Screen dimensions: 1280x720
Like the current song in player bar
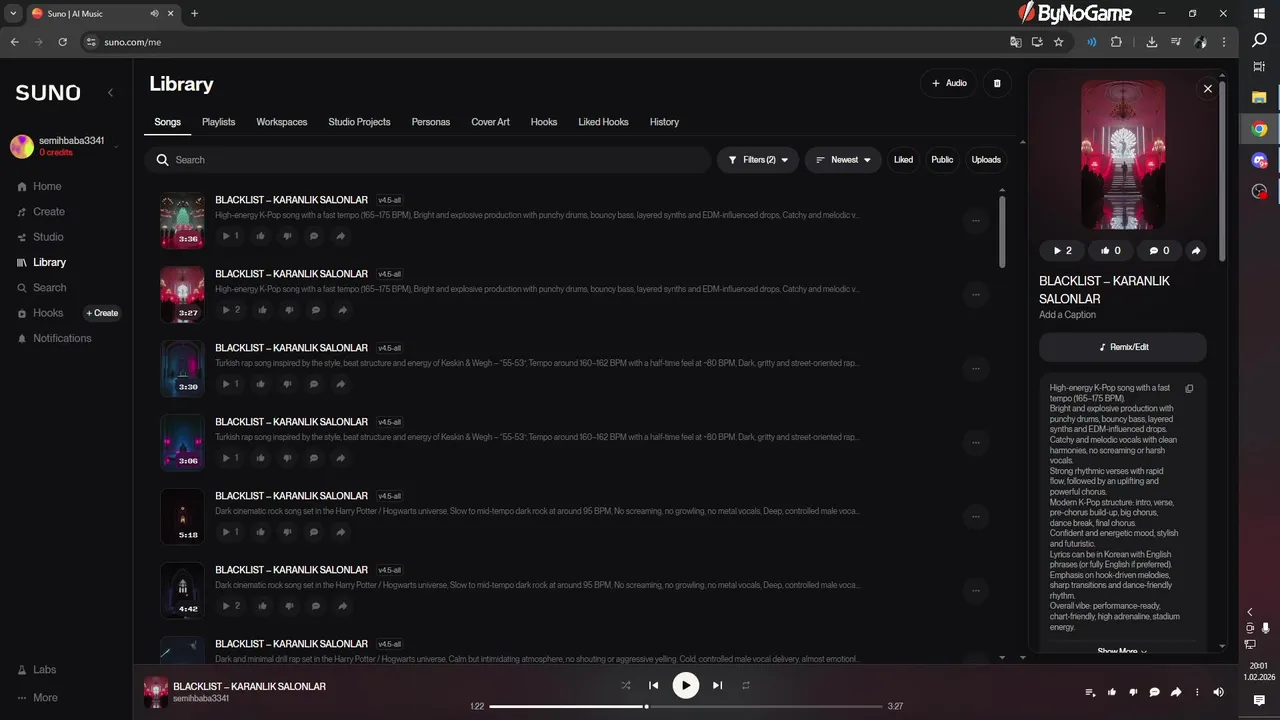[1112, 692]
